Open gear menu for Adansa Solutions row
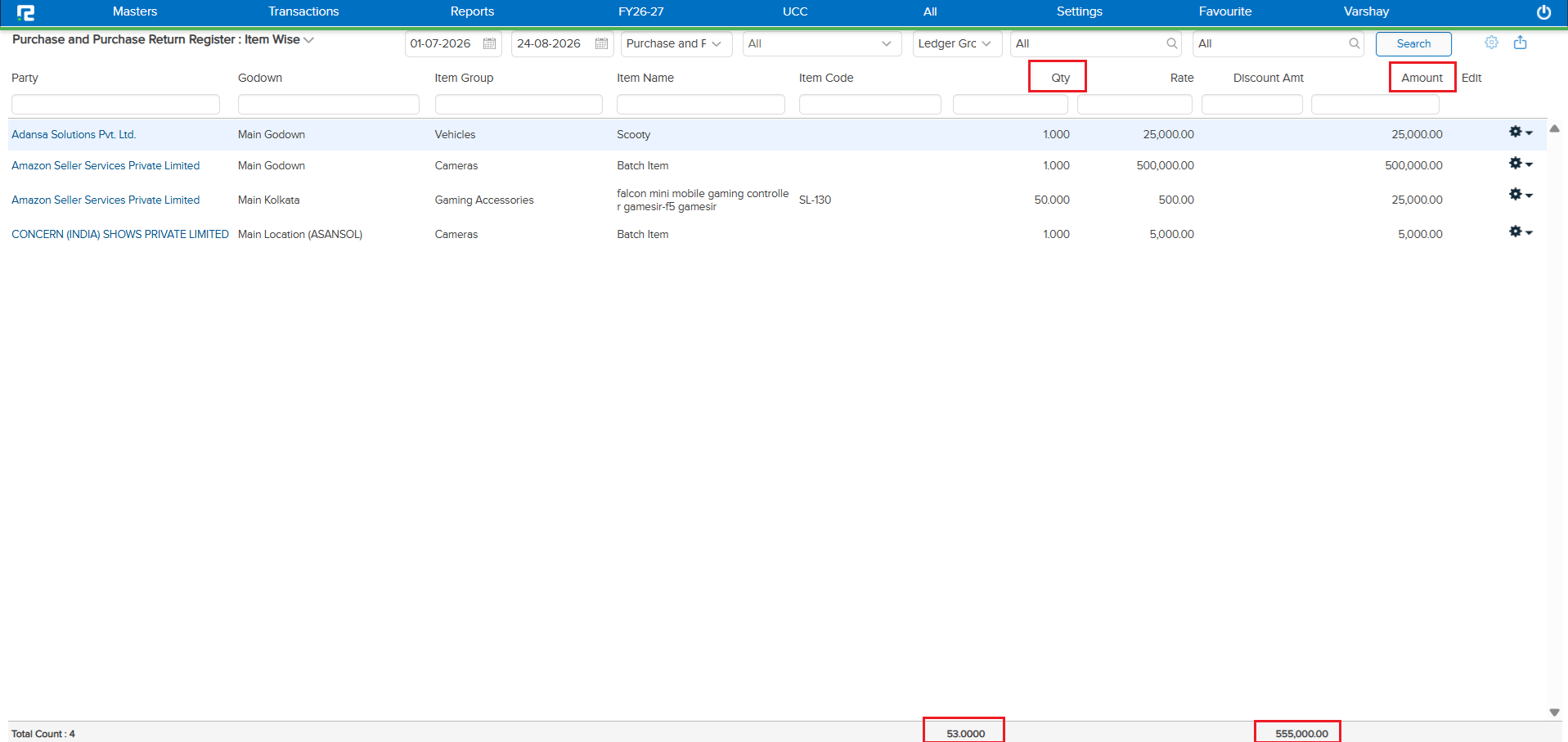 coord(1521,133)
